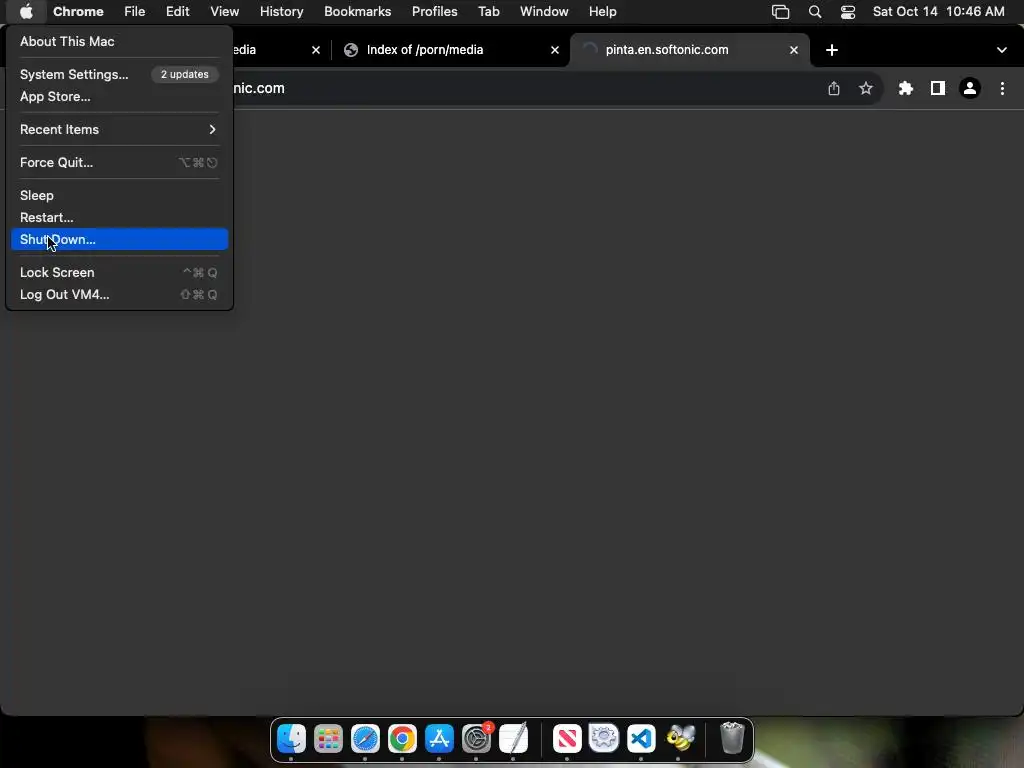Open the File menu
The width and height of the screenshot is (1024, 768).
[x=135, y=12]
